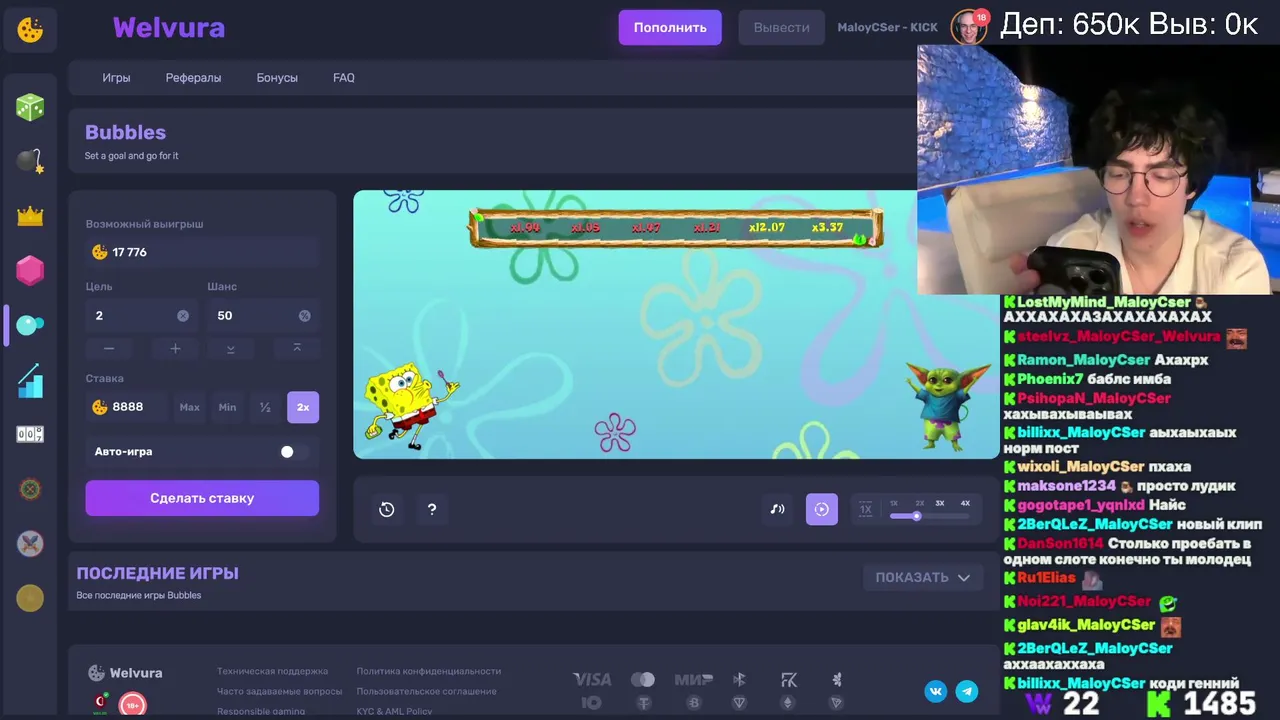
Task: Open the crossed swords game
Action: click(30, 543)
